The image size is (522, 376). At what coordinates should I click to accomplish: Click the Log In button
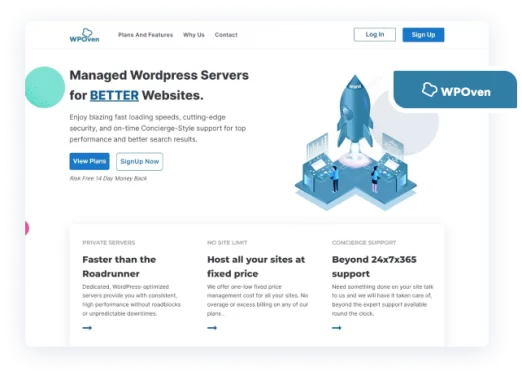[375, 35]
